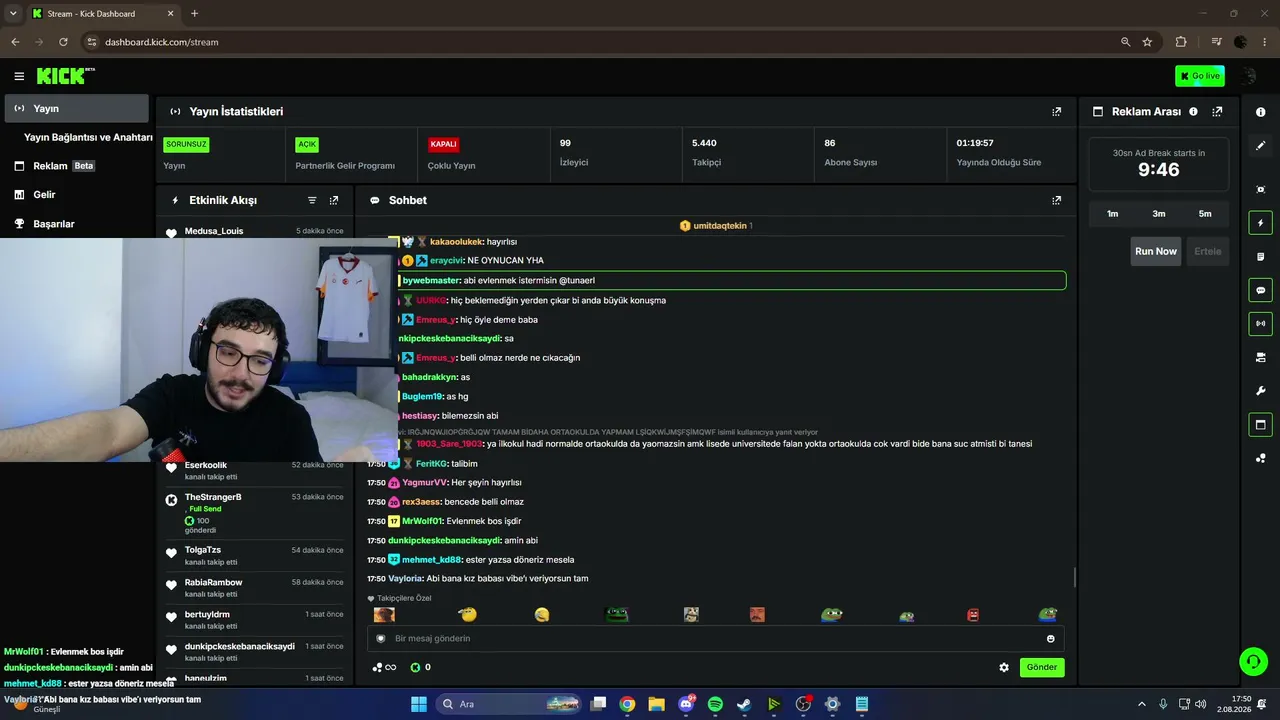The height and width of the screenshot is (720, 1280).
Task: Click the Gönder send button
Action: coord(1041,667)
